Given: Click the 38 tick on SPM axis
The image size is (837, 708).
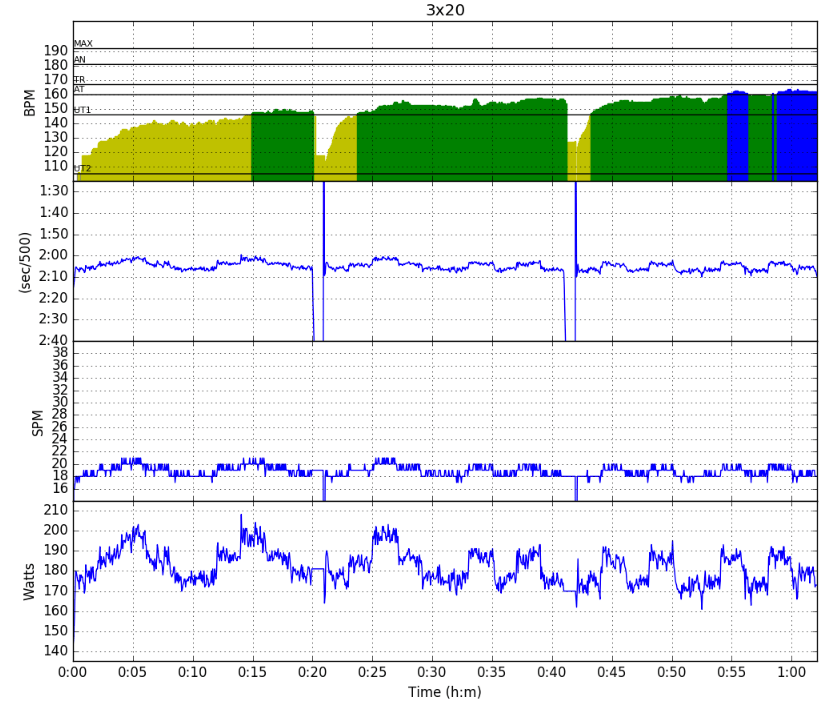Looking at the screenshot, I should click(59, 353).
